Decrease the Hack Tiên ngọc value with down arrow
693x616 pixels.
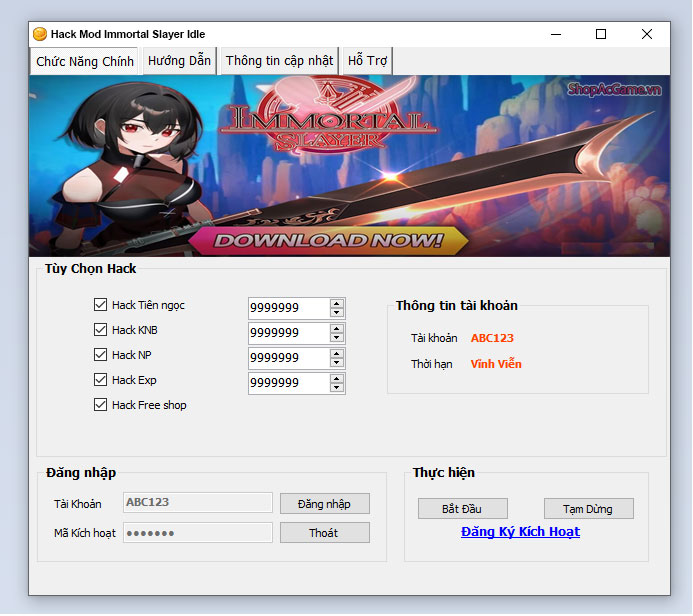(337, 312)
